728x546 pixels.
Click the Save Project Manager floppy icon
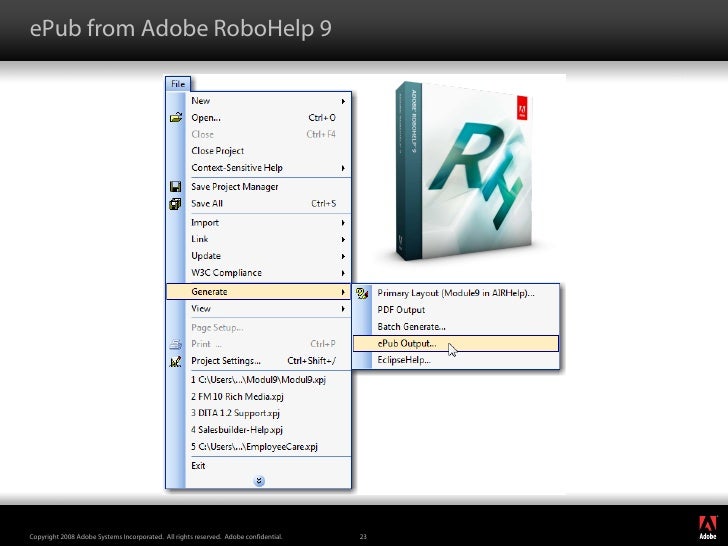coord(176,187)
